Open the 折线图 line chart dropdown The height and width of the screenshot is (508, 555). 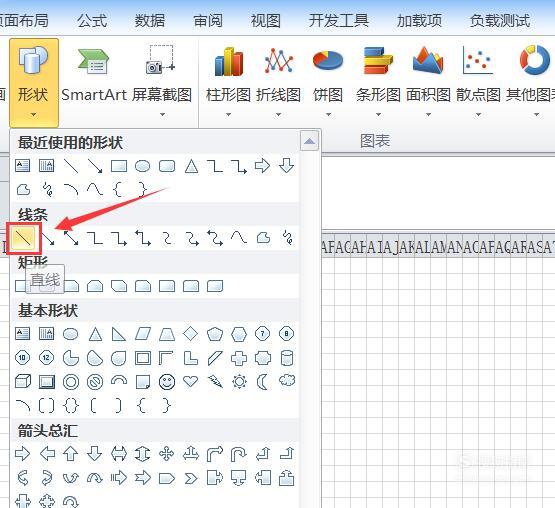coord(279,81)
